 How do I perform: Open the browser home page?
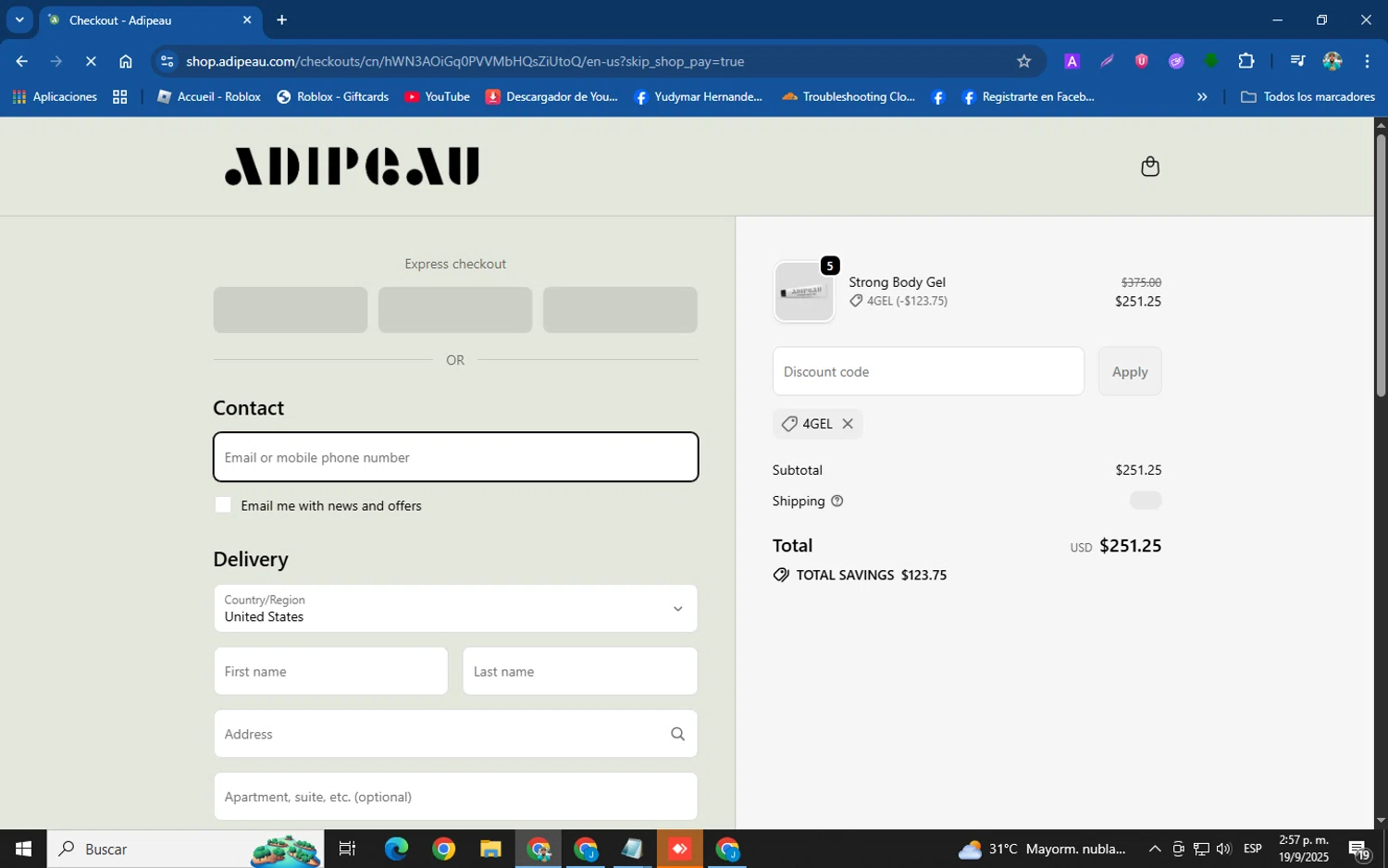point(126,61)
